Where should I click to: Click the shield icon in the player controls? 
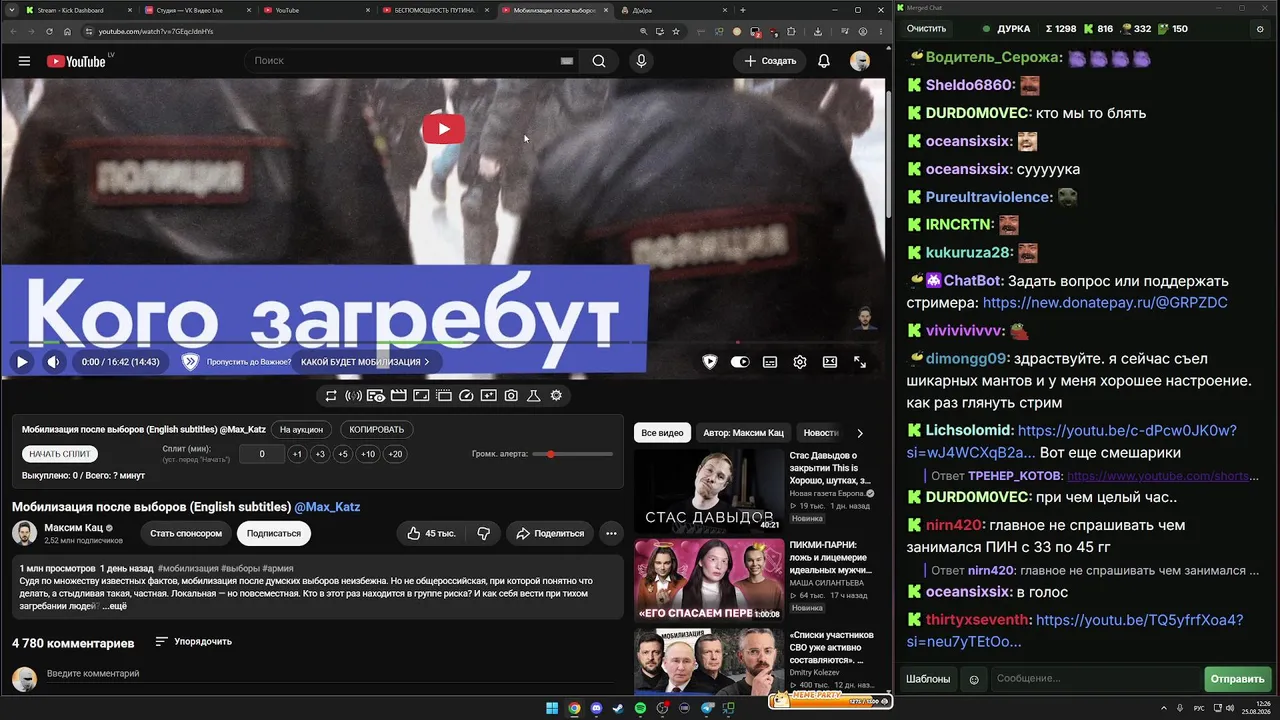coord(710,362)
